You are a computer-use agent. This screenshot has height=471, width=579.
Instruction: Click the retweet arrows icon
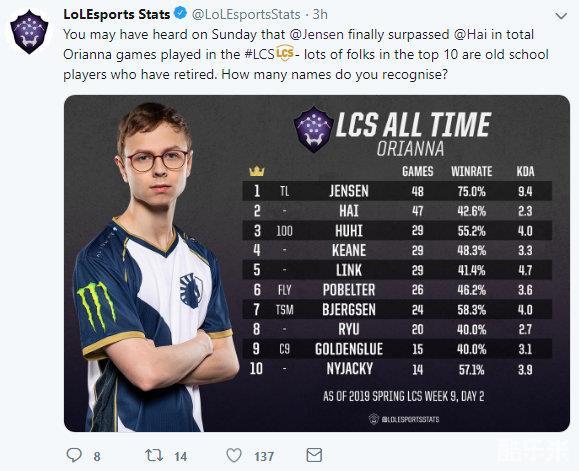click(154, 455)
